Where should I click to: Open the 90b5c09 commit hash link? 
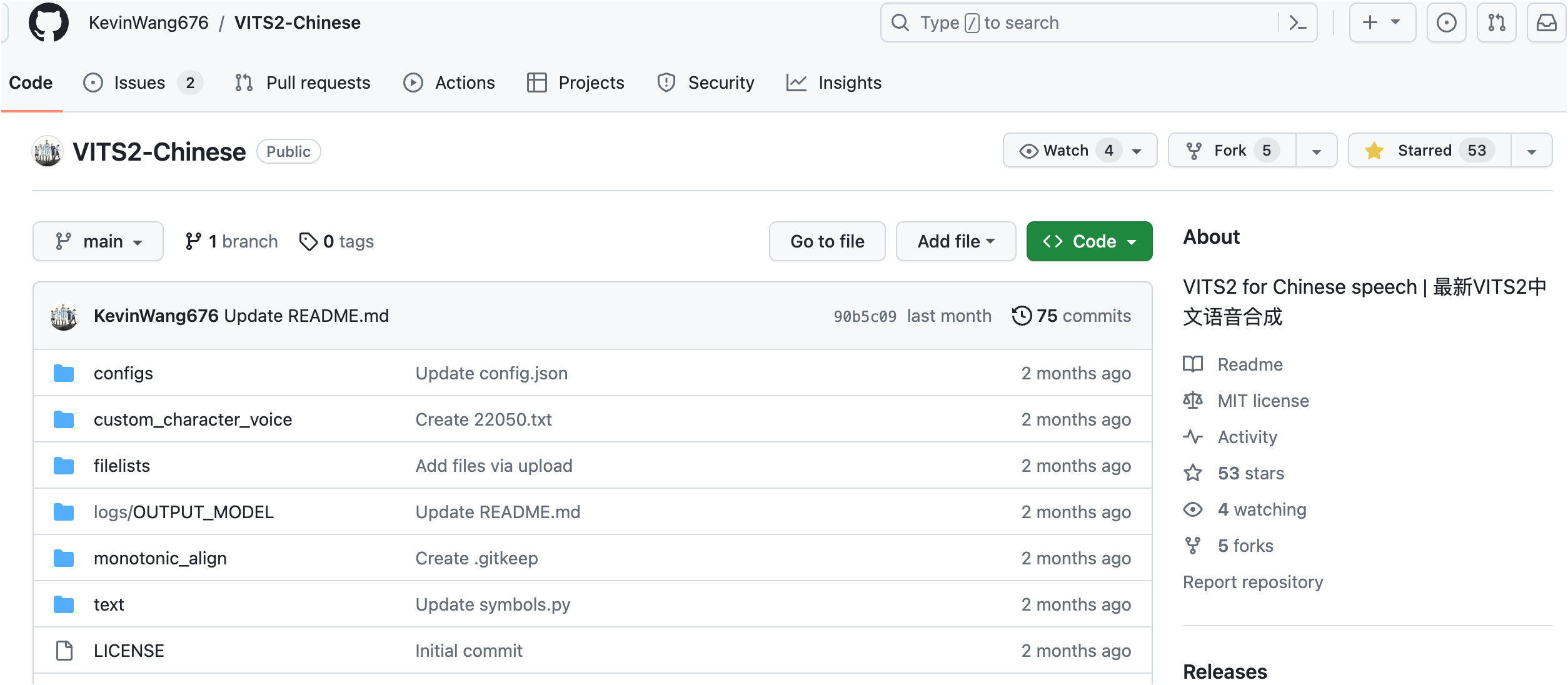[865, 316]
